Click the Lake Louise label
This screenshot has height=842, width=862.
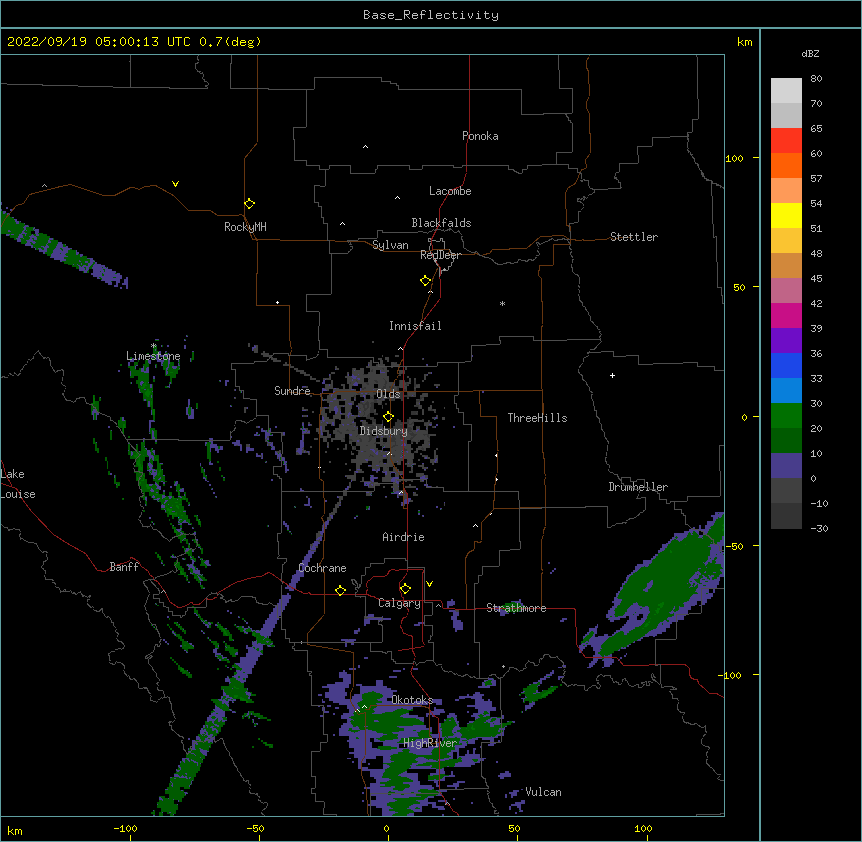[18, 484]
